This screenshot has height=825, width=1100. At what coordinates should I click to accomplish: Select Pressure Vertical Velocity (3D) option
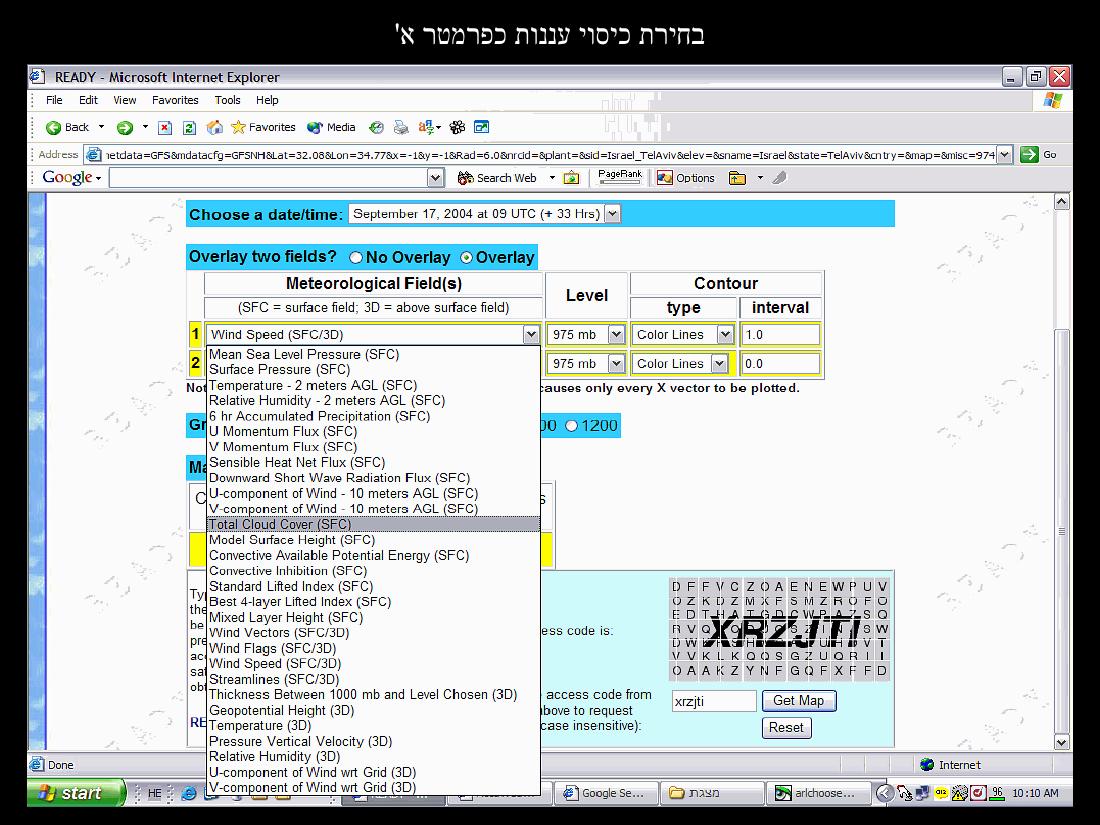pos(373,741)
